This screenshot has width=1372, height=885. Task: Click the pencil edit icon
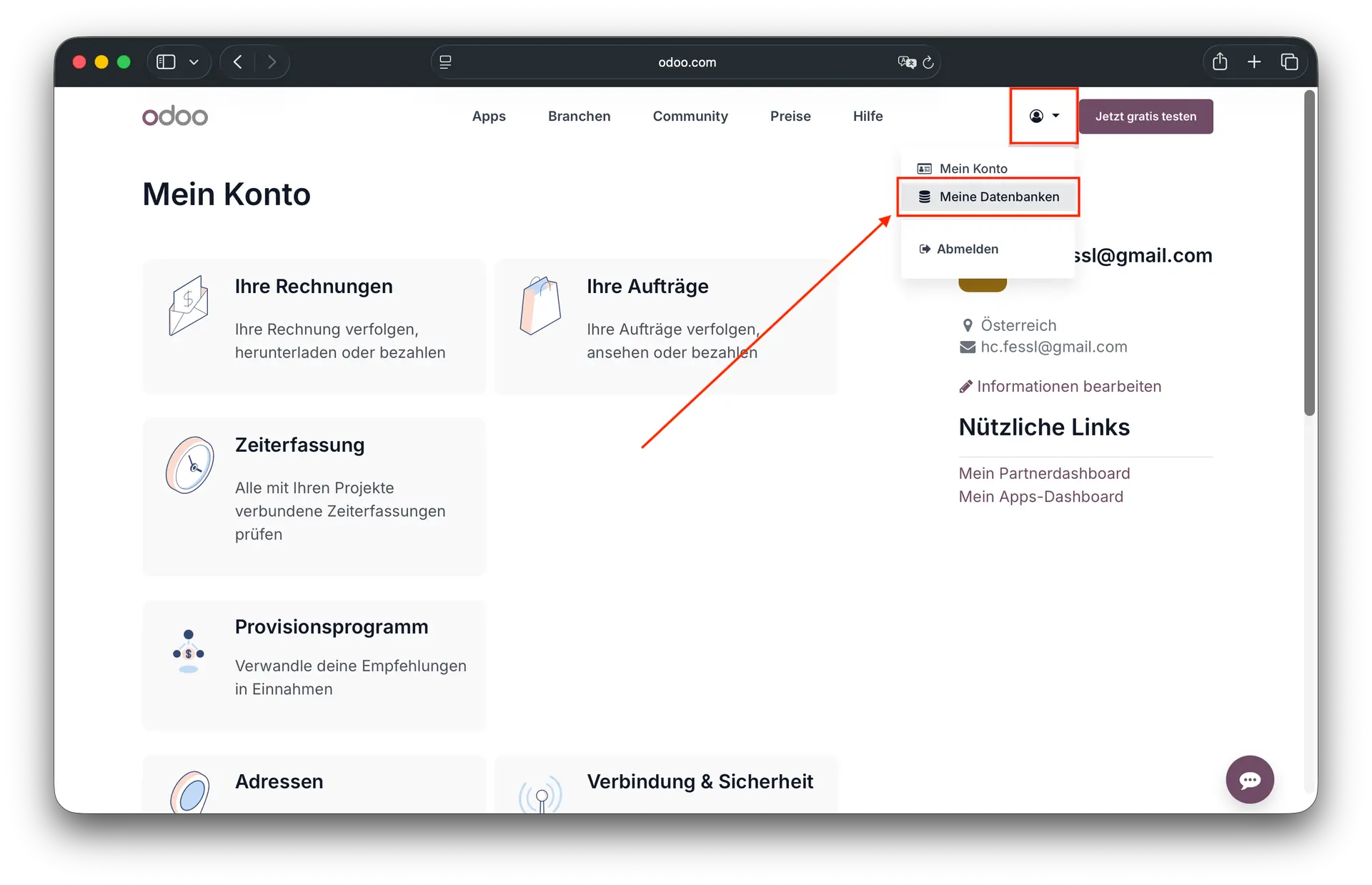[x=965, y=387]
